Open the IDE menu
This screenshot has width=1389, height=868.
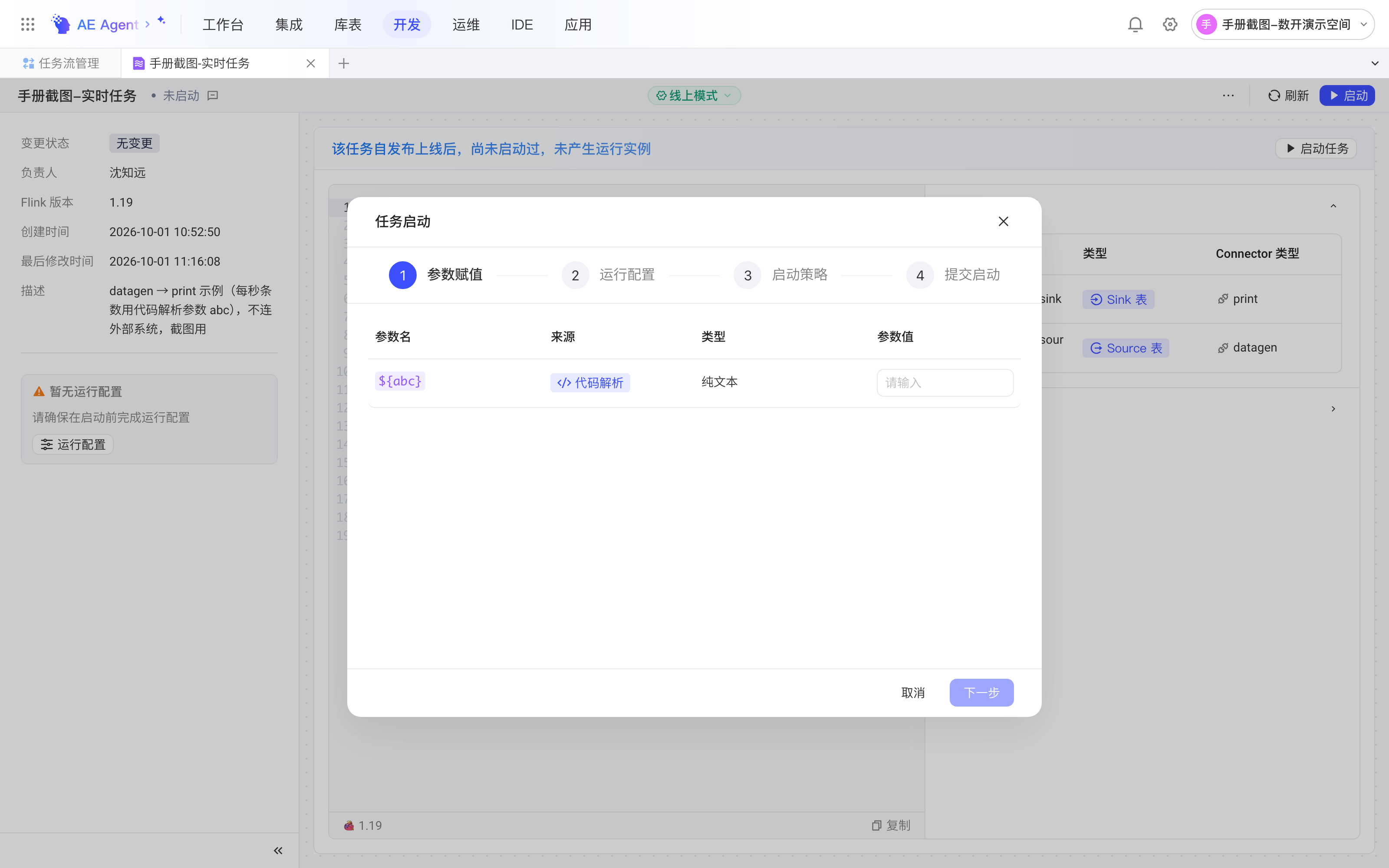522,24
